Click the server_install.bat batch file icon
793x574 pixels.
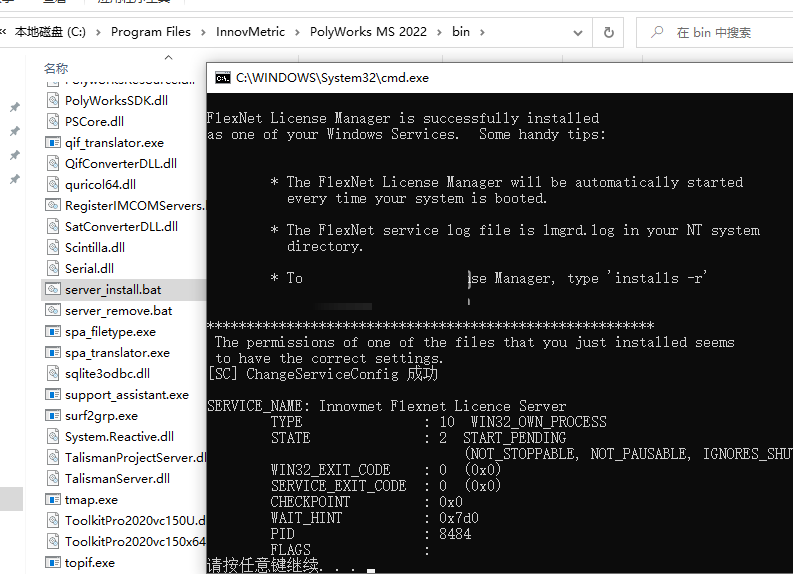(53, 289)
